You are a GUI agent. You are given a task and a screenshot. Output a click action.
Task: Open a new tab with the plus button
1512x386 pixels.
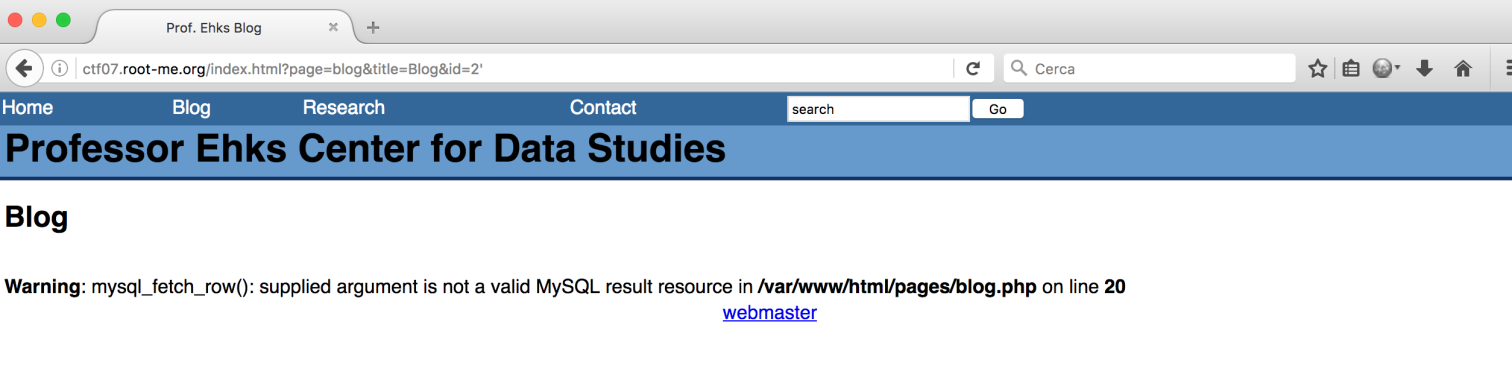(373, 27)
